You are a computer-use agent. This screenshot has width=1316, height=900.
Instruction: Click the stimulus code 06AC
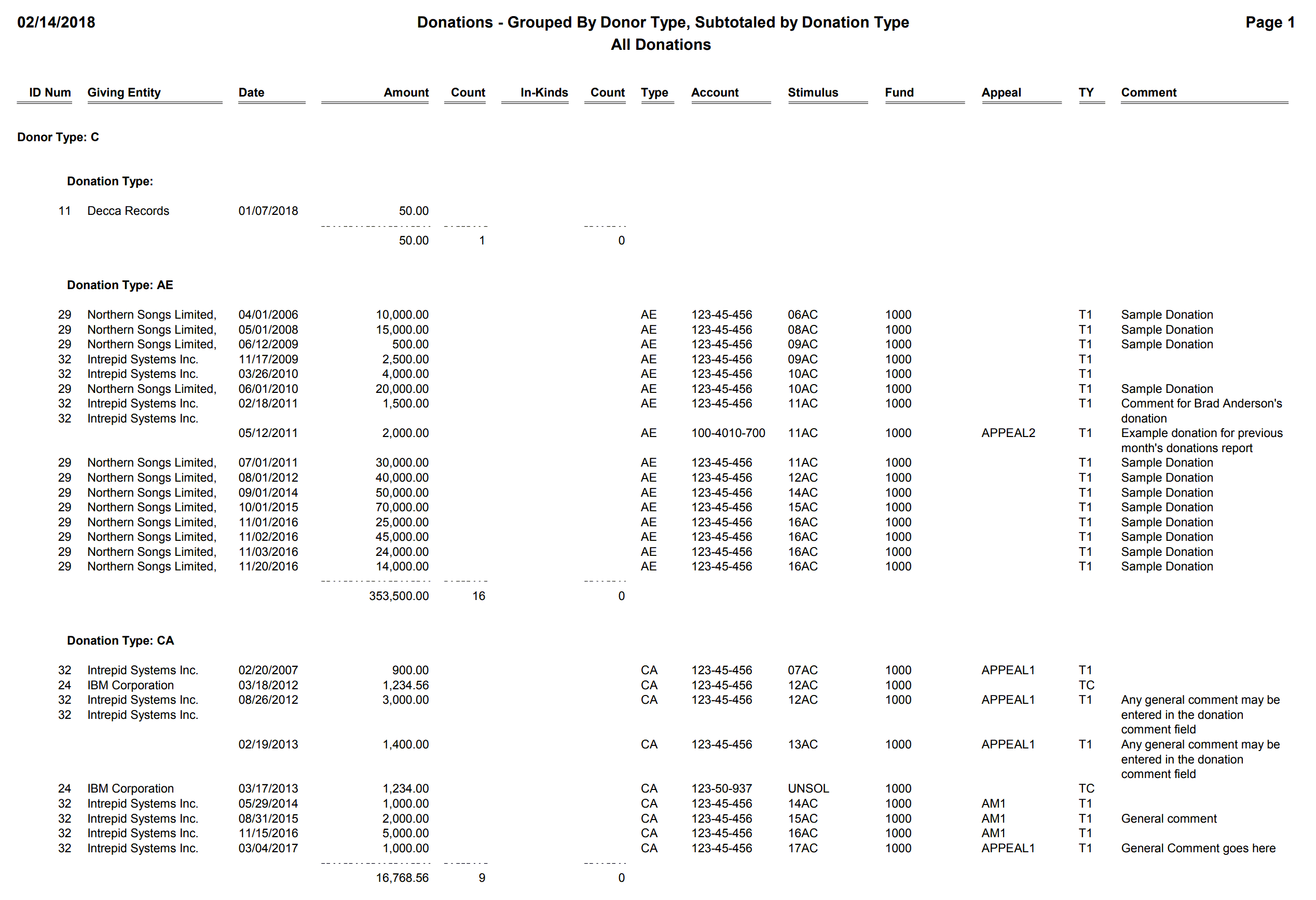[x=802, y=315]
